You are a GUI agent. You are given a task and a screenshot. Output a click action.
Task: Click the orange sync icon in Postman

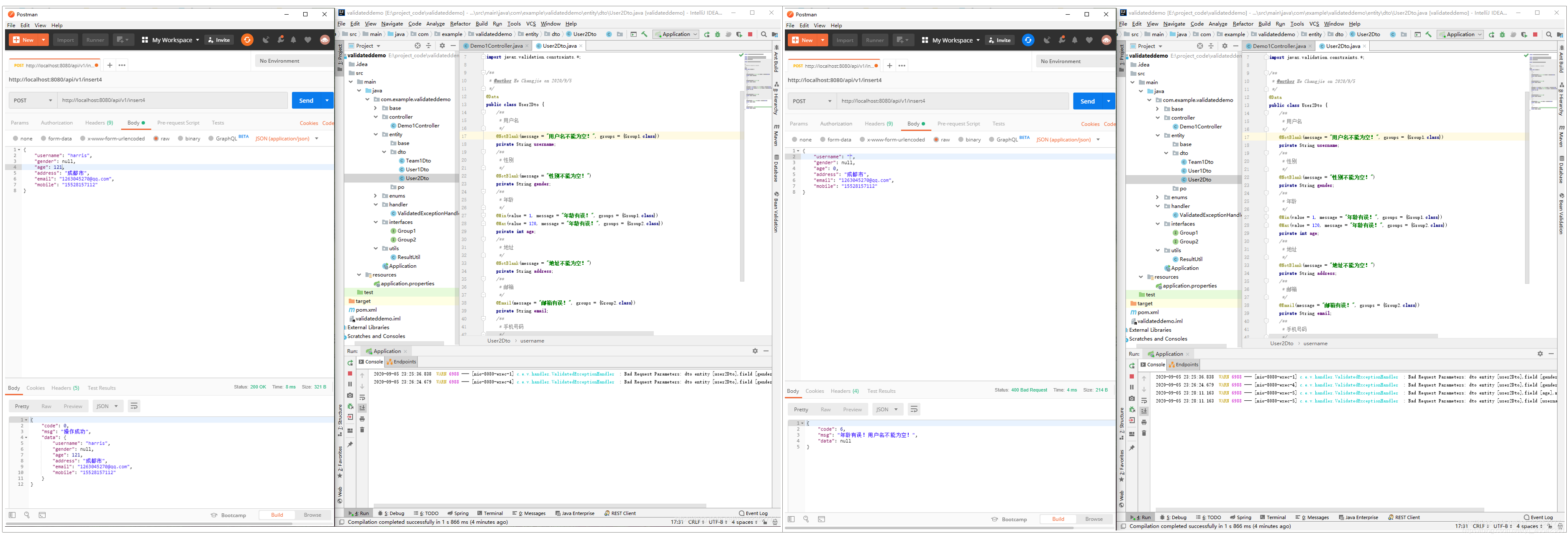click(x=247, y=40)
